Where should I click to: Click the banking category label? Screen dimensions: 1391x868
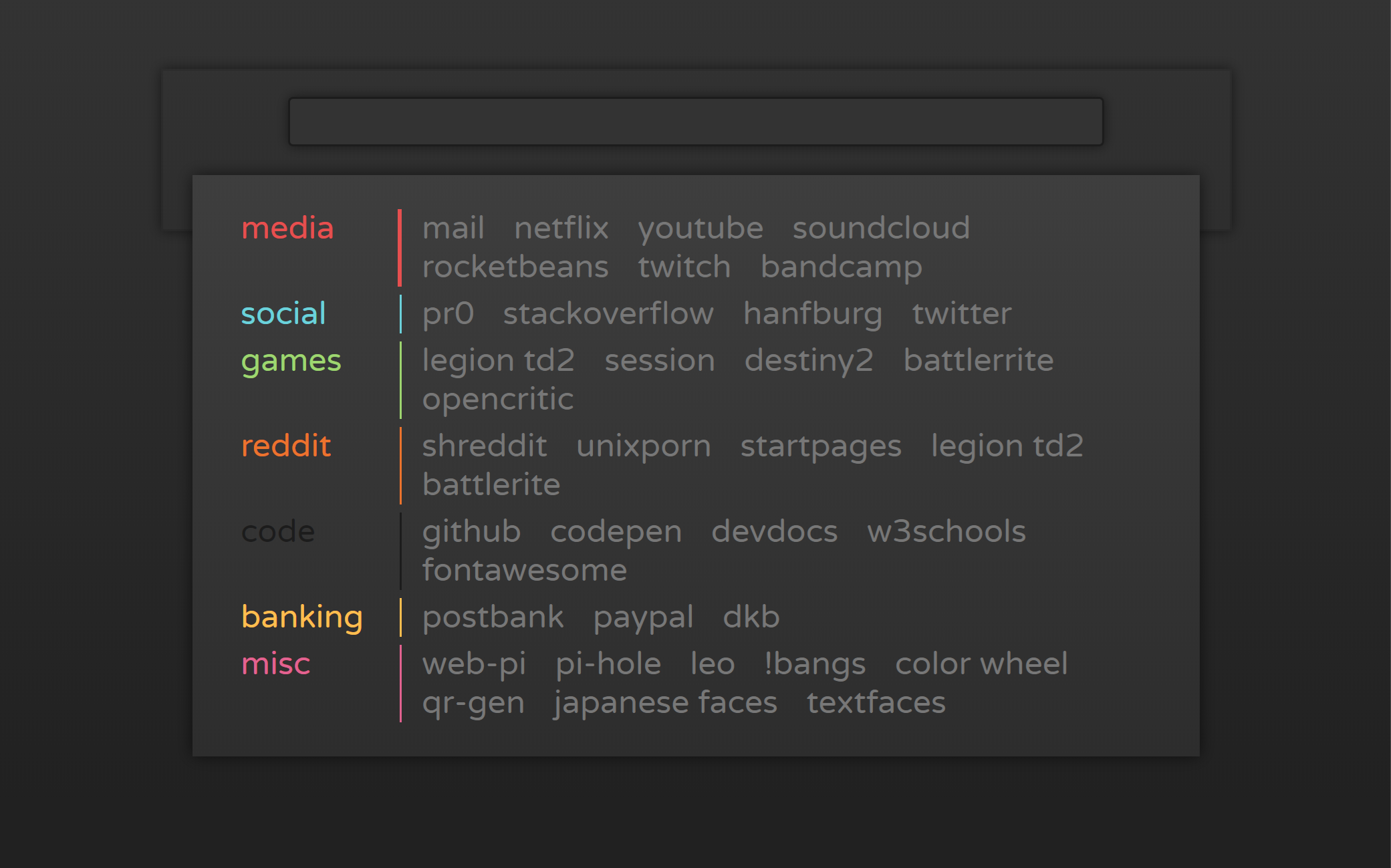tap(302, 617)
